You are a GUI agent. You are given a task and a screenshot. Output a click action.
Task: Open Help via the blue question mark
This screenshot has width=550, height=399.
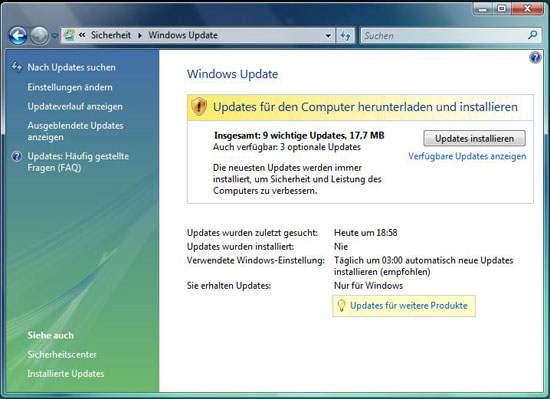click(535, 57)
